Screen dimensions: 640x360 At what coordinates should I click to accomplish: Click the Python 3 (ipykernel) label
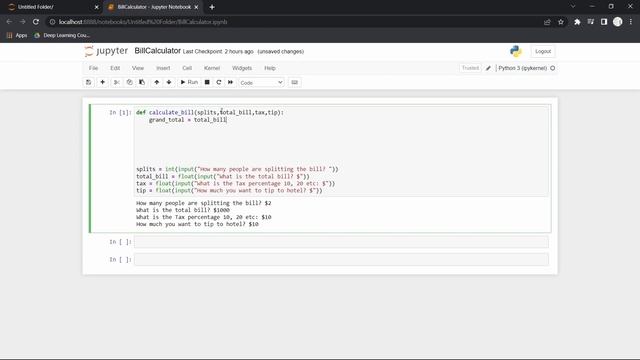click(522, 68)
